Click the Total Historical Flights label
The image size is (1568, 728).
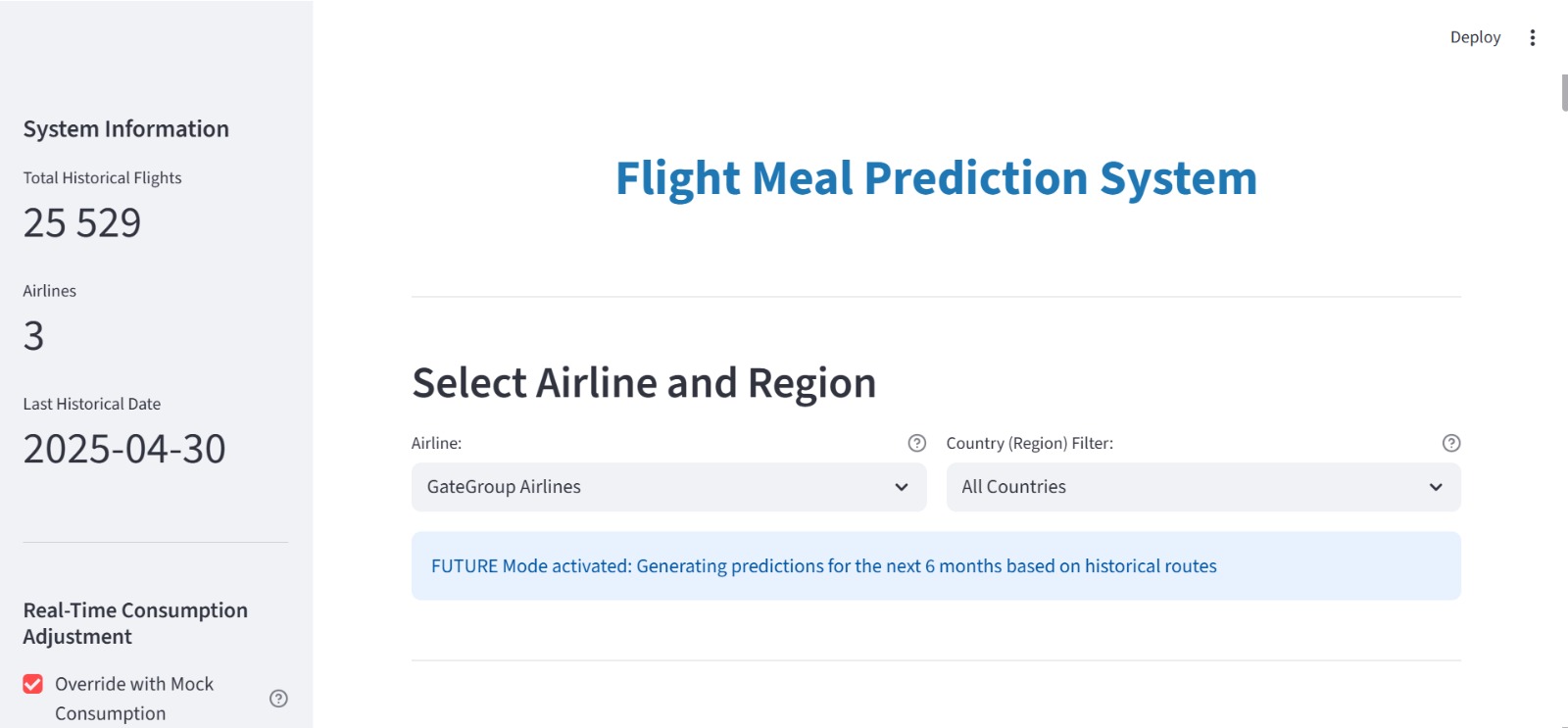click(x=103, y=178)
